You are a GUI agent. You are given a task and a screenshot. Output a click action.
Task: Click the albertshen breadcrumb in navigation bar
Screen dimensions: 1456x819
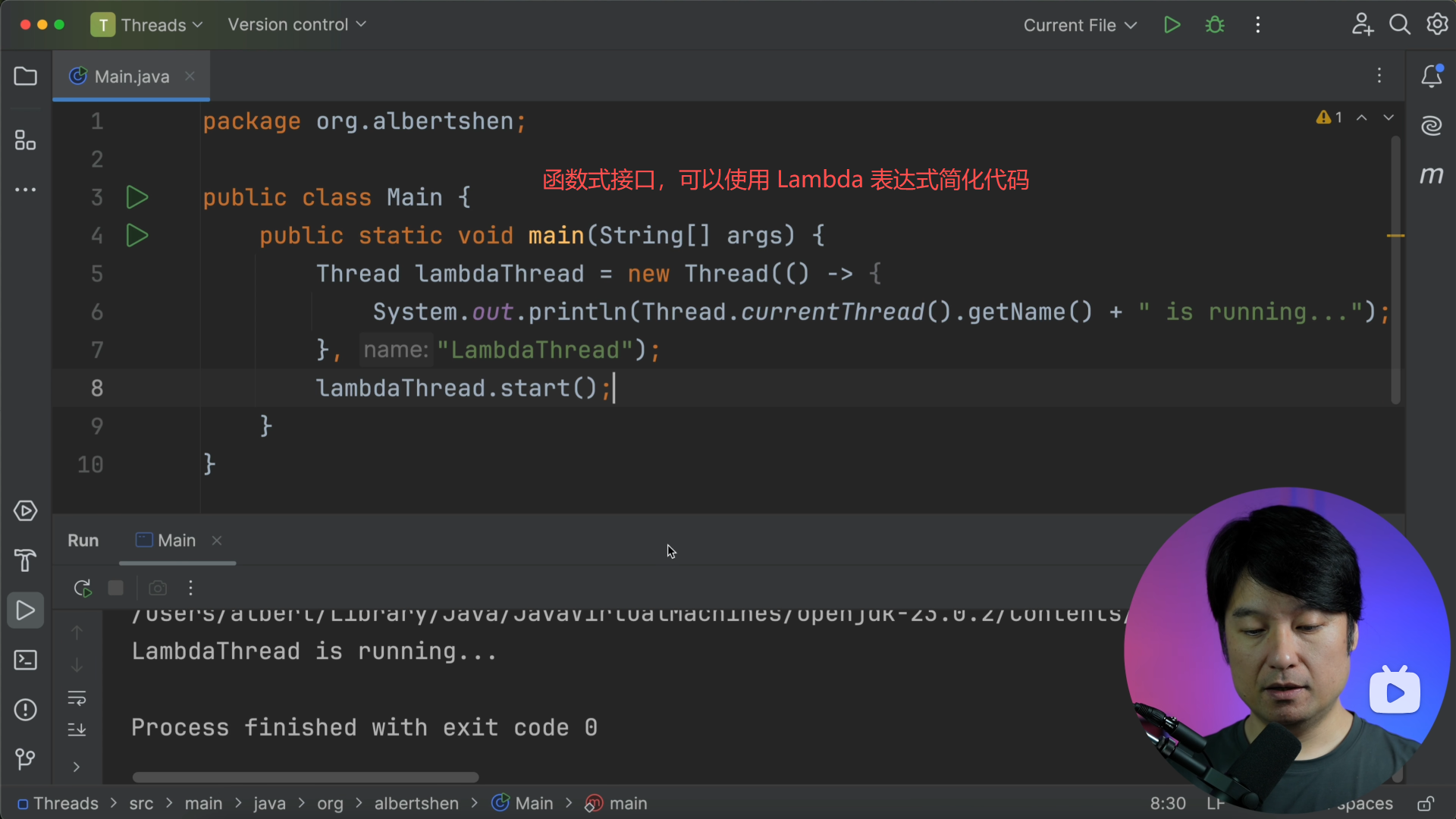pos(416,803)
